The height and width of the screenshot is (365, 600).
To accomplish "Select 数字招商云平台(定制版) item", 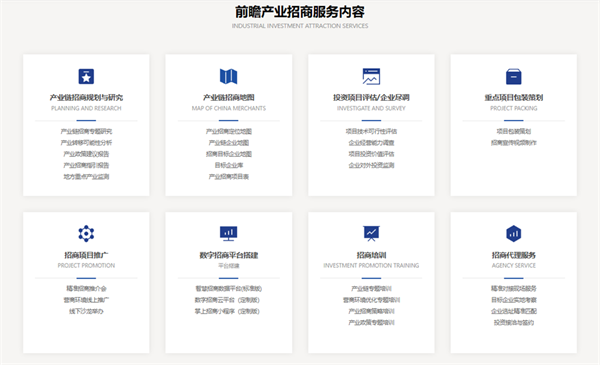I will click(x=227, y=300).
